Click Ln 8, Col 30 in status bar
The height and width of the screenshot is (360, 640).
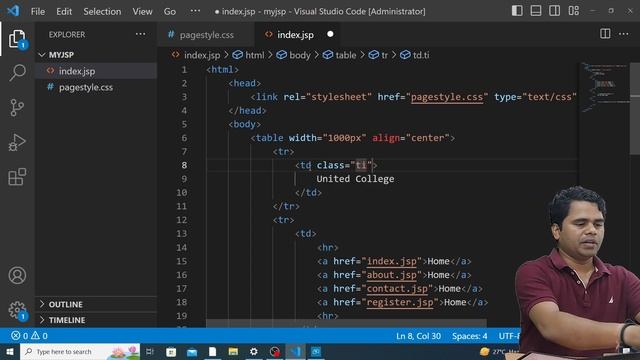[x=418, y=336]
